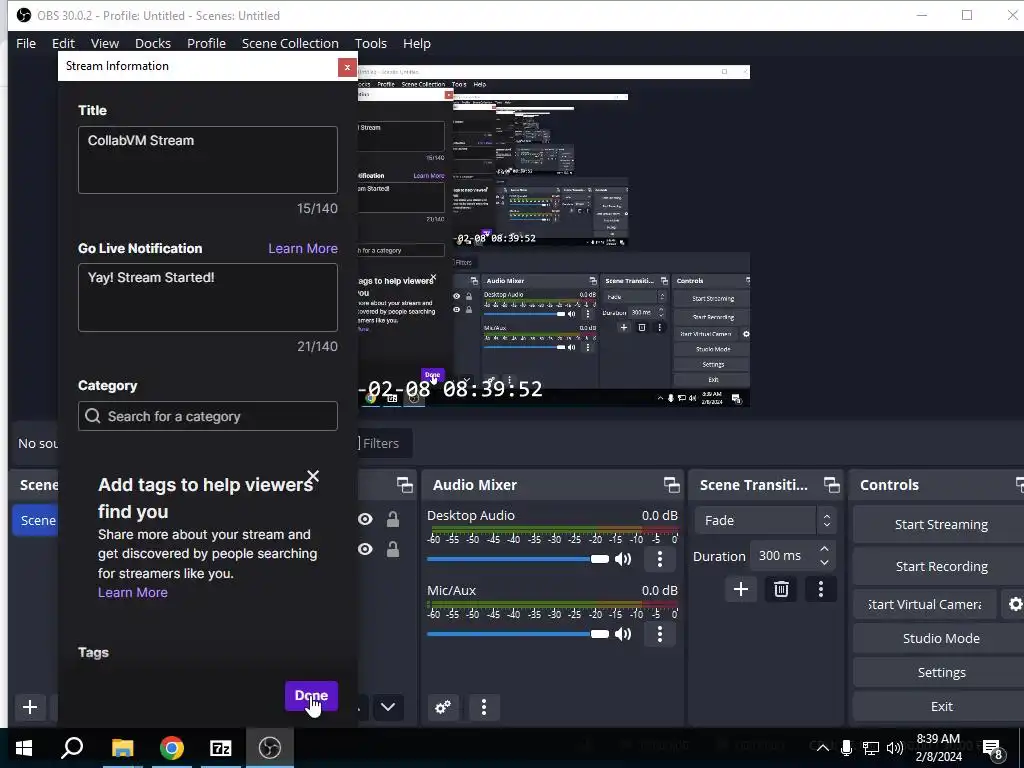1024x768 pixels.
Task: Enable Studio Mode
Action: pos(941,638)
